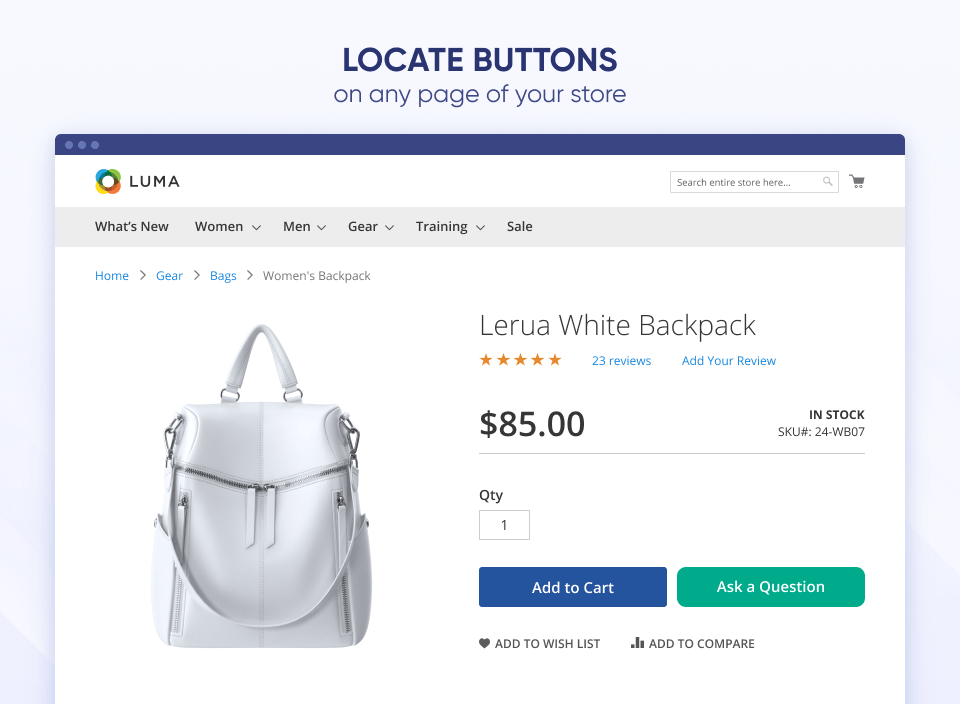The width and height of the screenshot is (960, 704).
Task: Click the Add Your Review link
Action: [x=728, y=361]
